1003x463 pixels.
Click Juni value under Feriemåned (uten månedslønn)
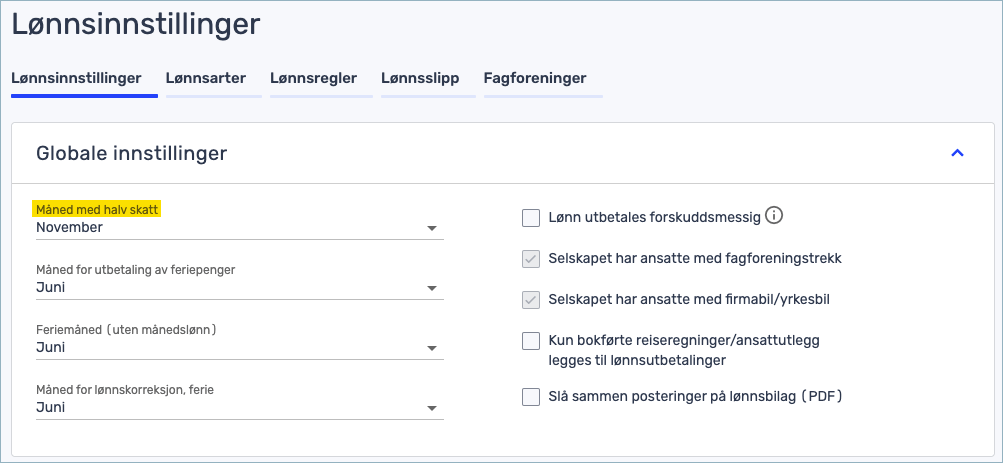(51, 347)
